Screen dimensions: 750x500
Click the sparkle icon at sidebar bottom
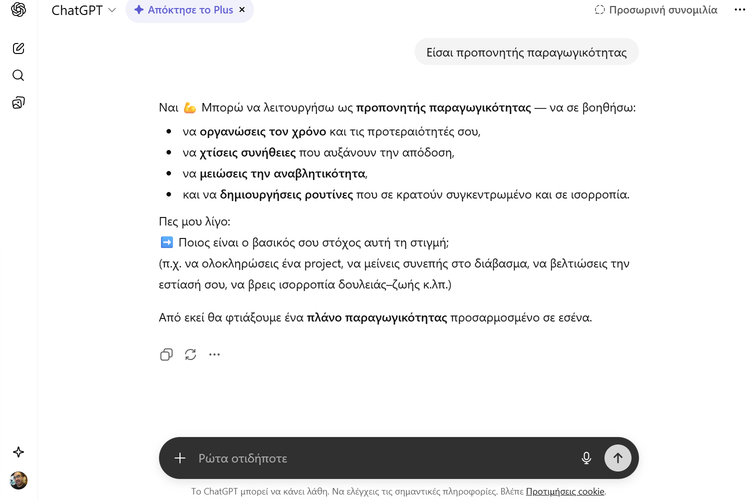pos(18,452)
